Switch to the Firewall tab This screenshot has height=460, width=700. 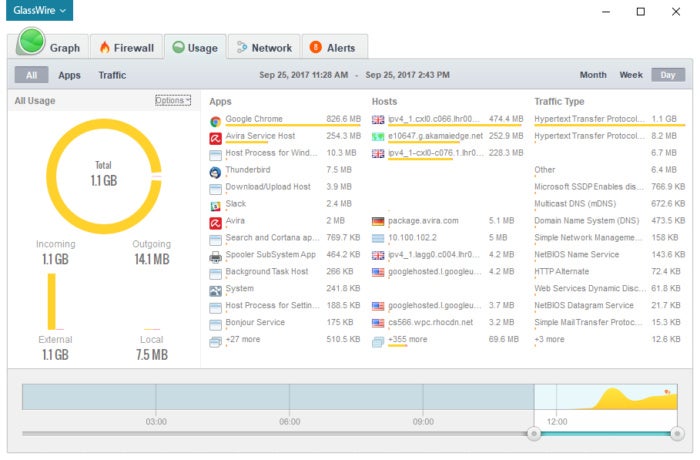(x=127, y=47)
